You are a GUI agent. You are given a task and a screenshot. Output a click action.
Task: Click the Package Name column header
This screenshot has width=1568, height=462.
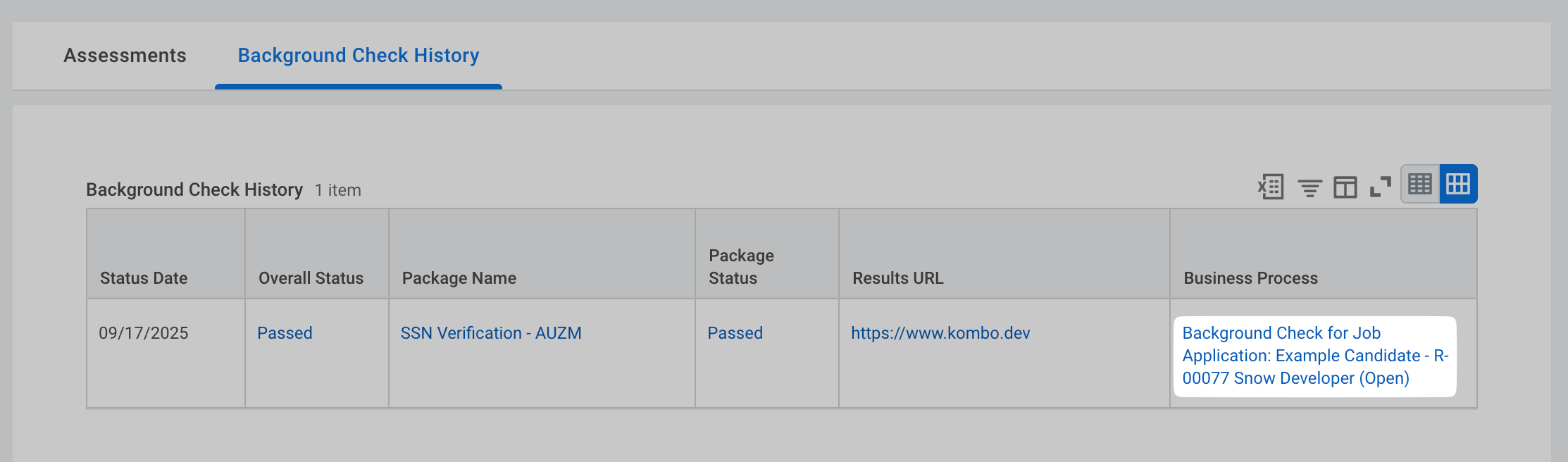point(459,278)
